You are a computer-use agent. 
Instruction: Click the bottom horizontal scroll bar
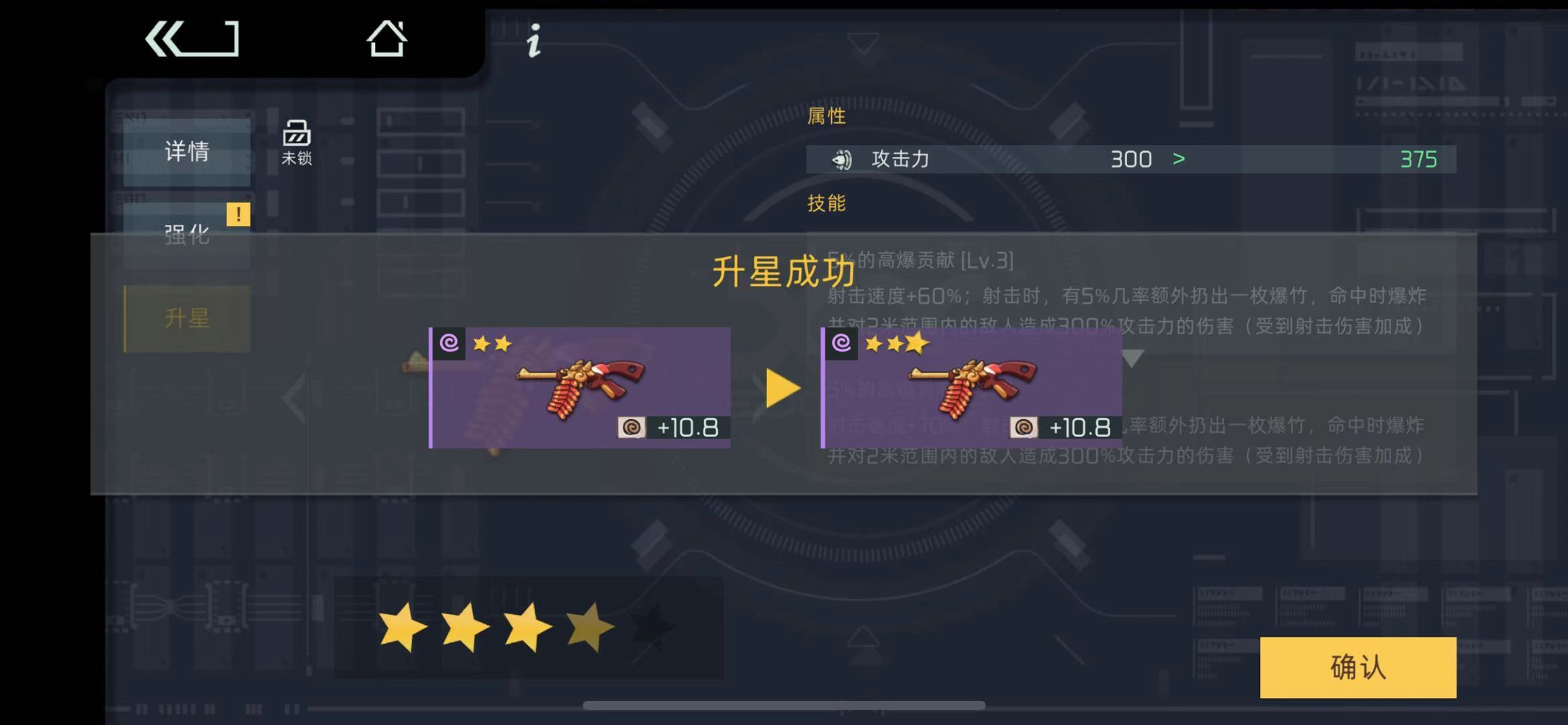click(x=784, y=706)
